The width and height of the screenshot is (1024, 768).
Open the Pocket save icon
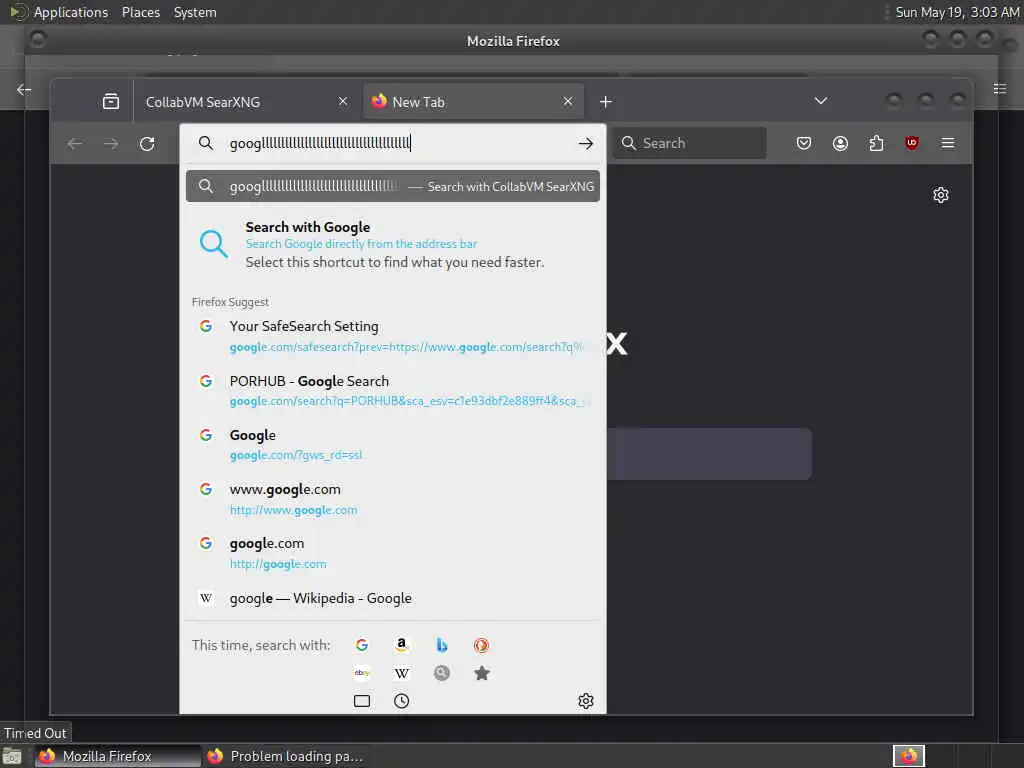pyautogui.click(x=804, y=143)
